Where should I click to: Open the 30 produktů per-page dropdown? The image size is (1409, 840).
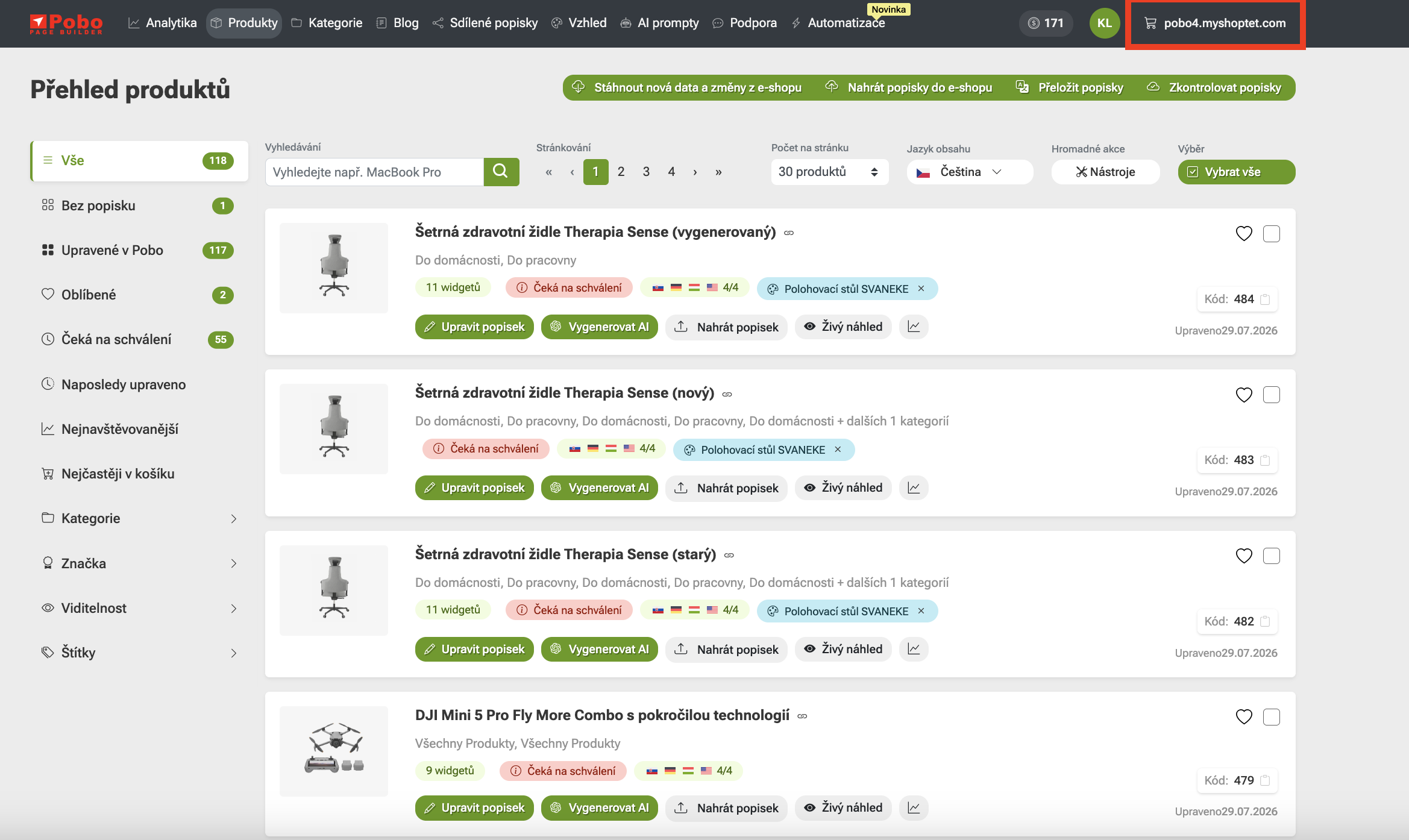click(x=829, y=172)
